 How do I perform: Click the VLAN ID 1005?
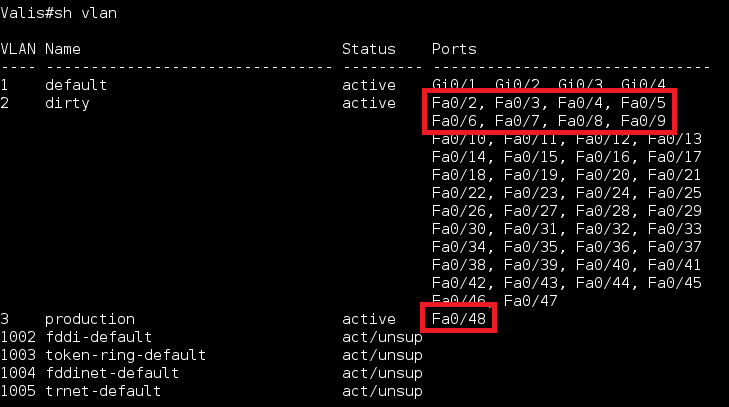(x=18, y=391)
